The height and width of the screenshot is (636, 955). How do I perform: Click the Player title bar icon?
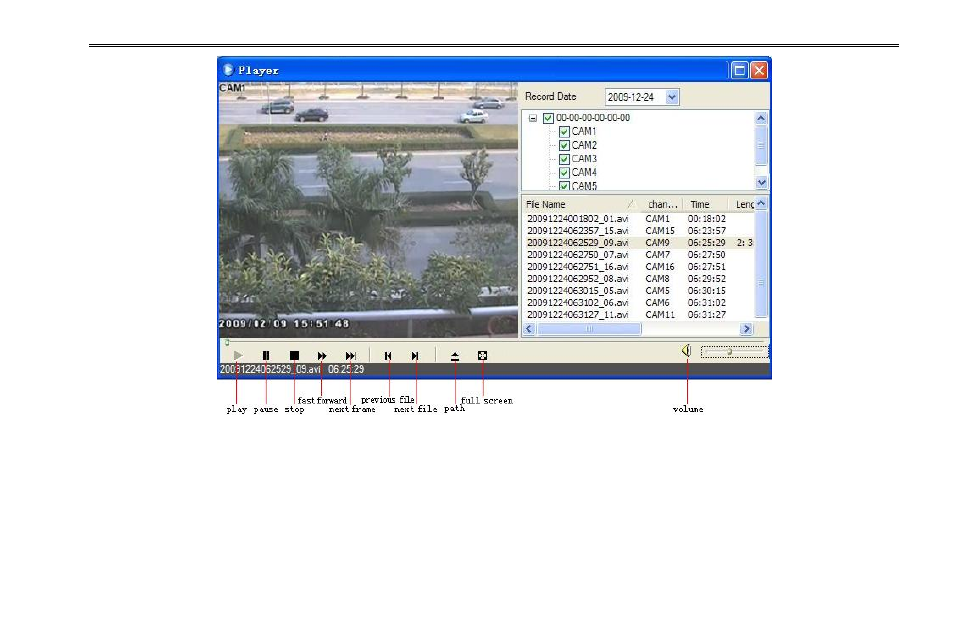click(228, 70)
